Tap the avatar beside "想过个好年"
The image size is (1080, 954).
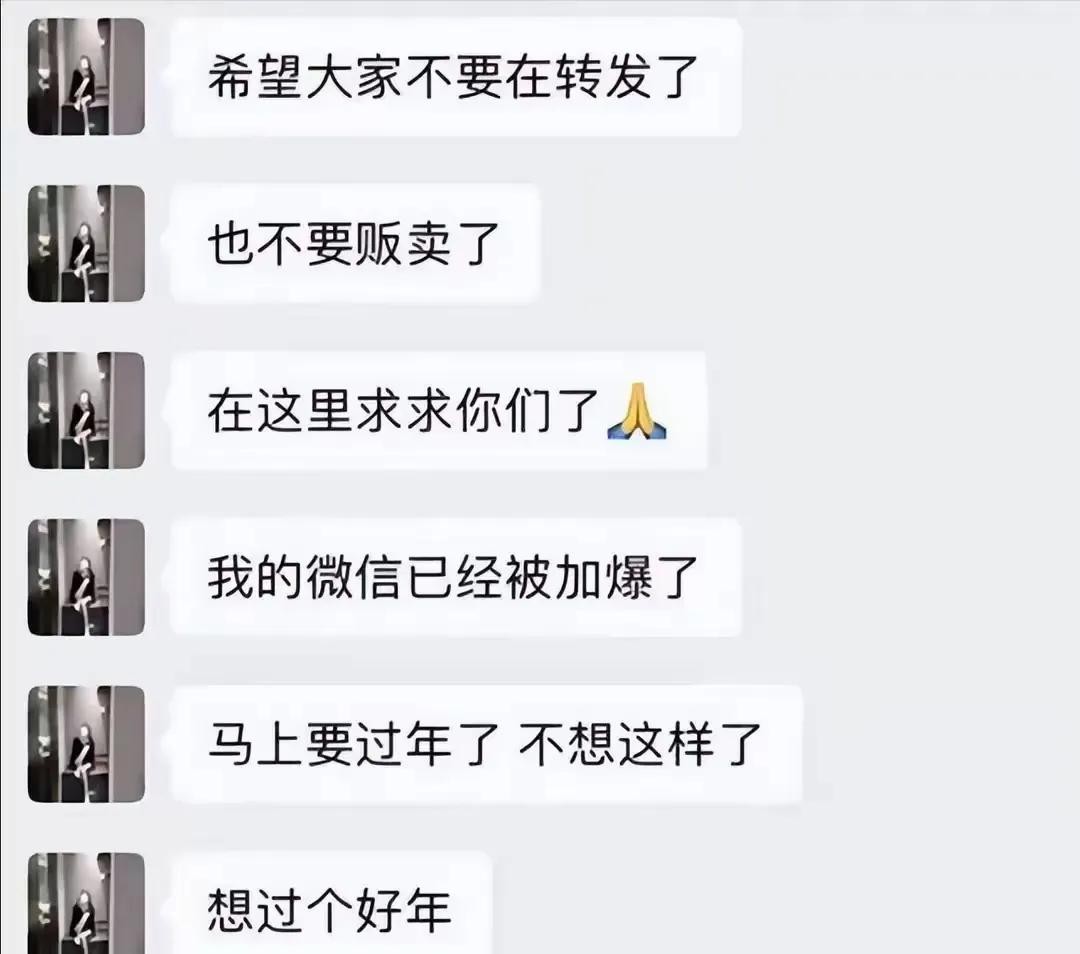point(86,903)
